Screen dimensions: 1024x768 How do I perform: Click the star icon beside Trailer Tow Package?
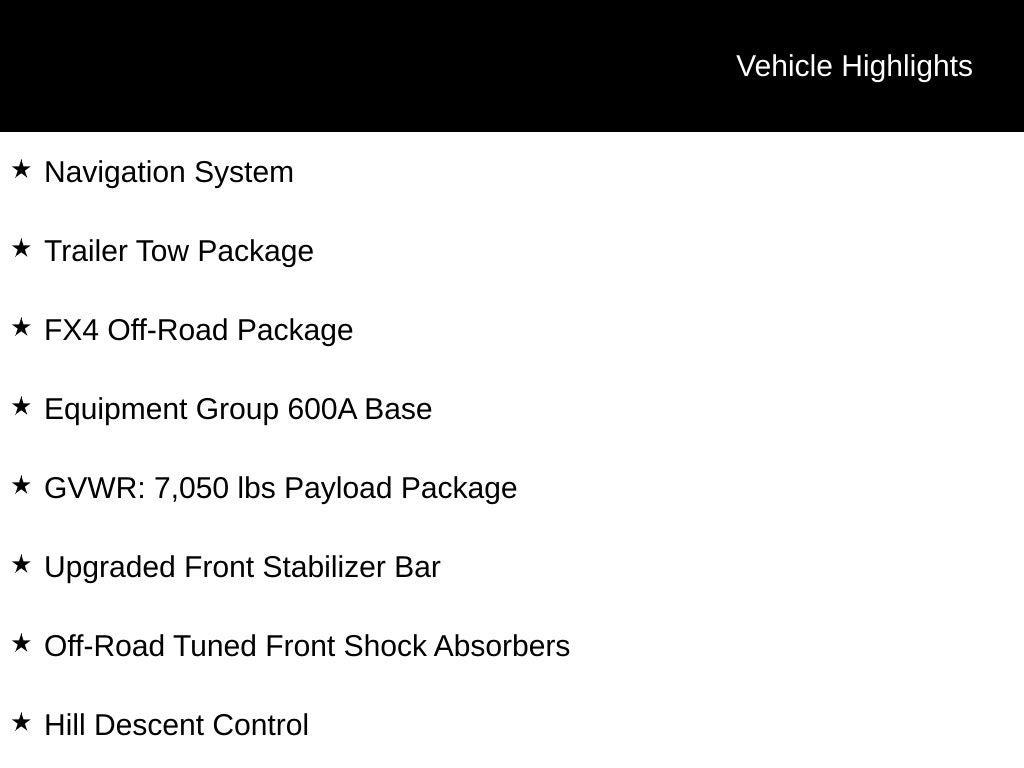coord(21,249)
